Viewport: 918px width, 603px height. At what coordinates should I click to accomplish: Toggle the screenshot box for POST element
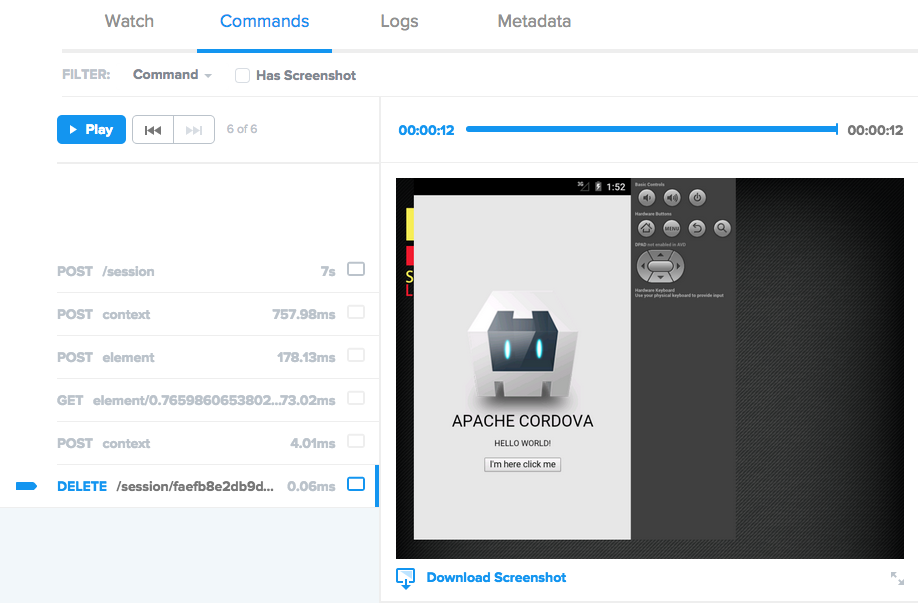point(356,355)
